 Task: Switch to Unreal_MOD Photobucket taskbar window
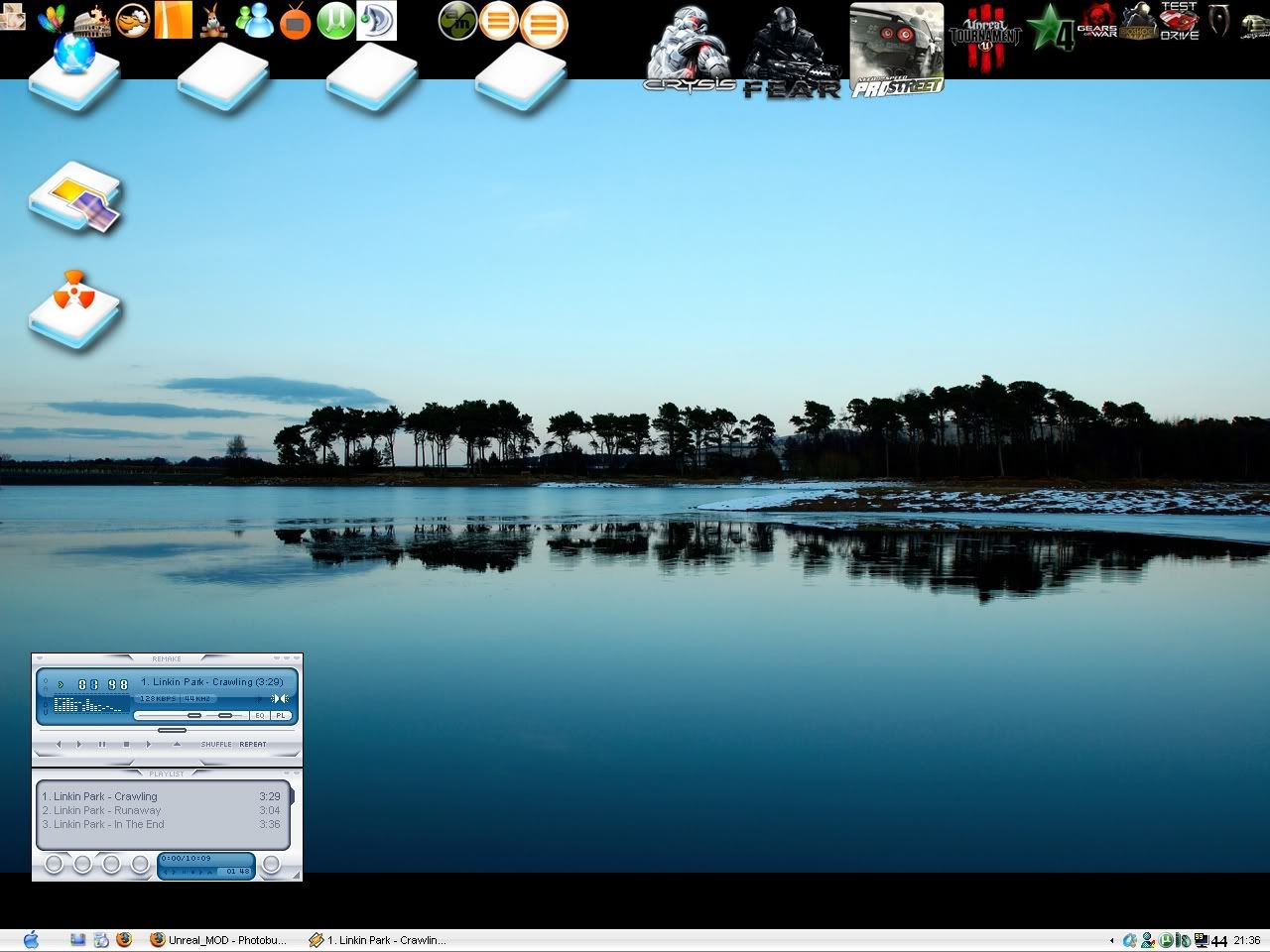(x=218, y=940)
